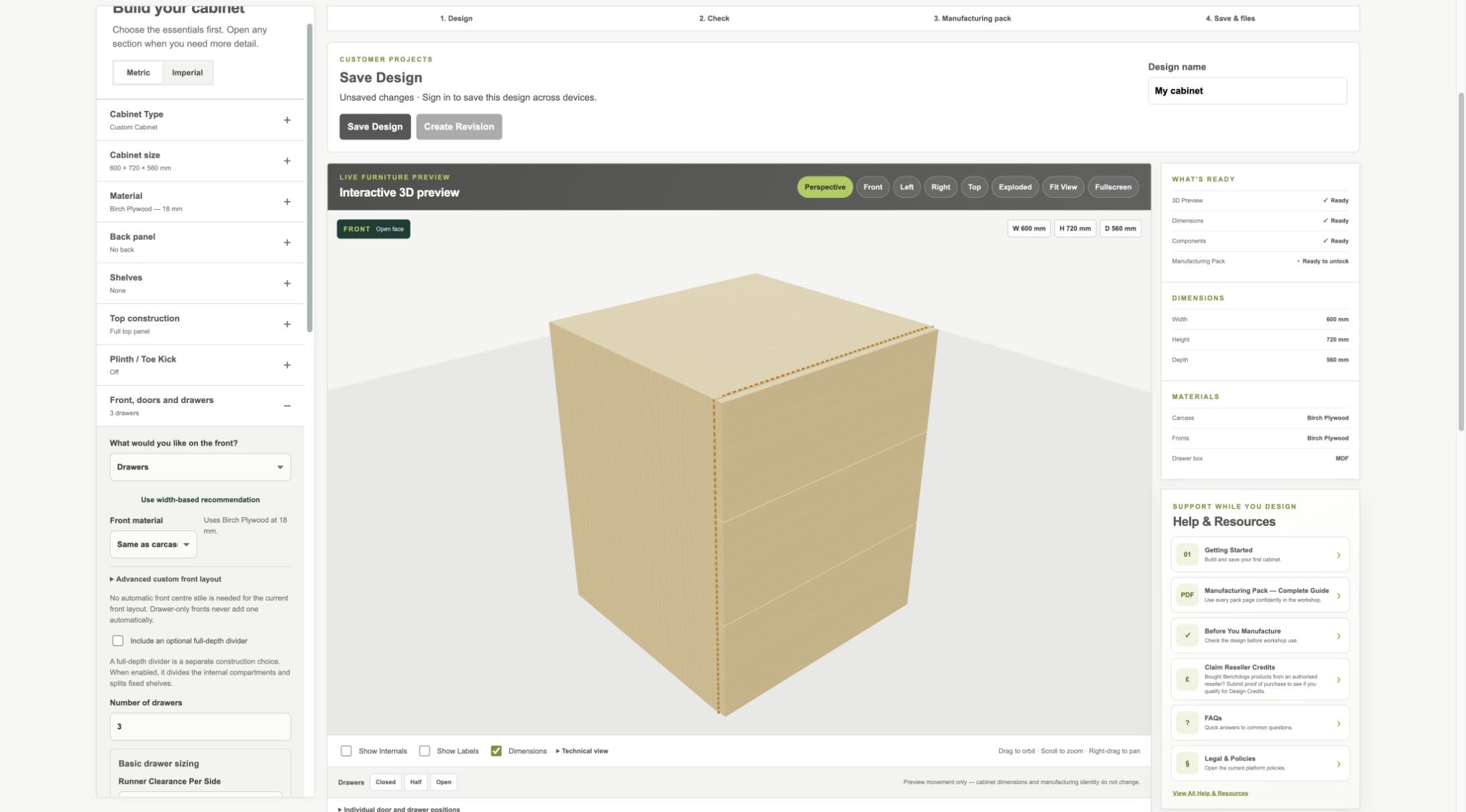Expand the Cabinet size section plus icon
Viewport: 1466px width, 812px height.
pos(287,161)
